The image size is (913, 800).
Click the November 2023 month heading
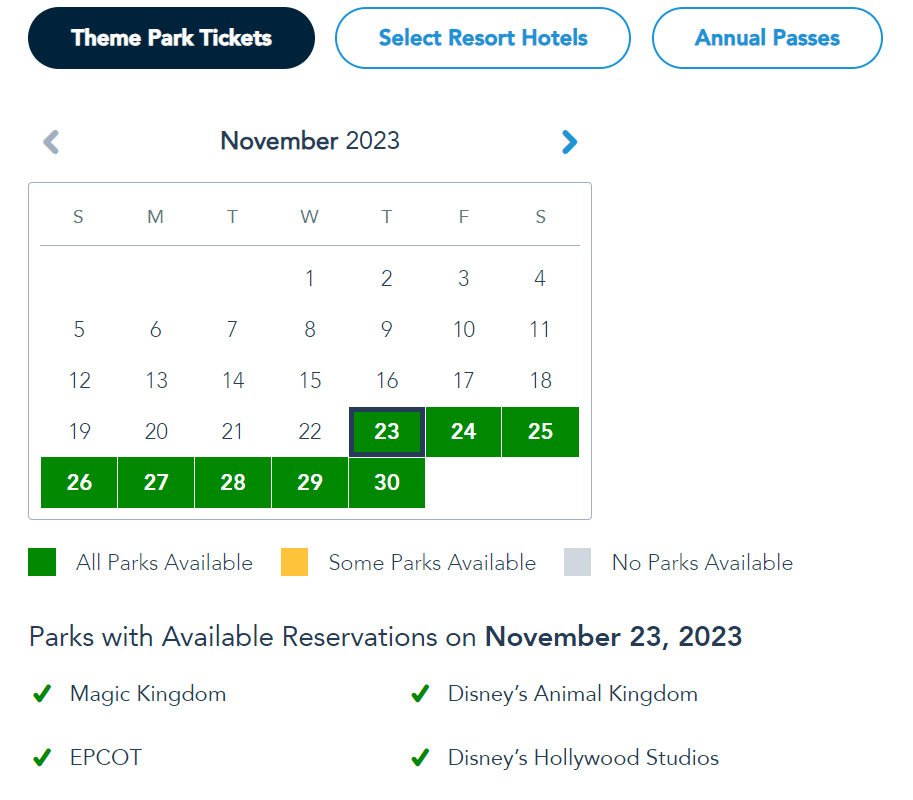tap(310, 141)
